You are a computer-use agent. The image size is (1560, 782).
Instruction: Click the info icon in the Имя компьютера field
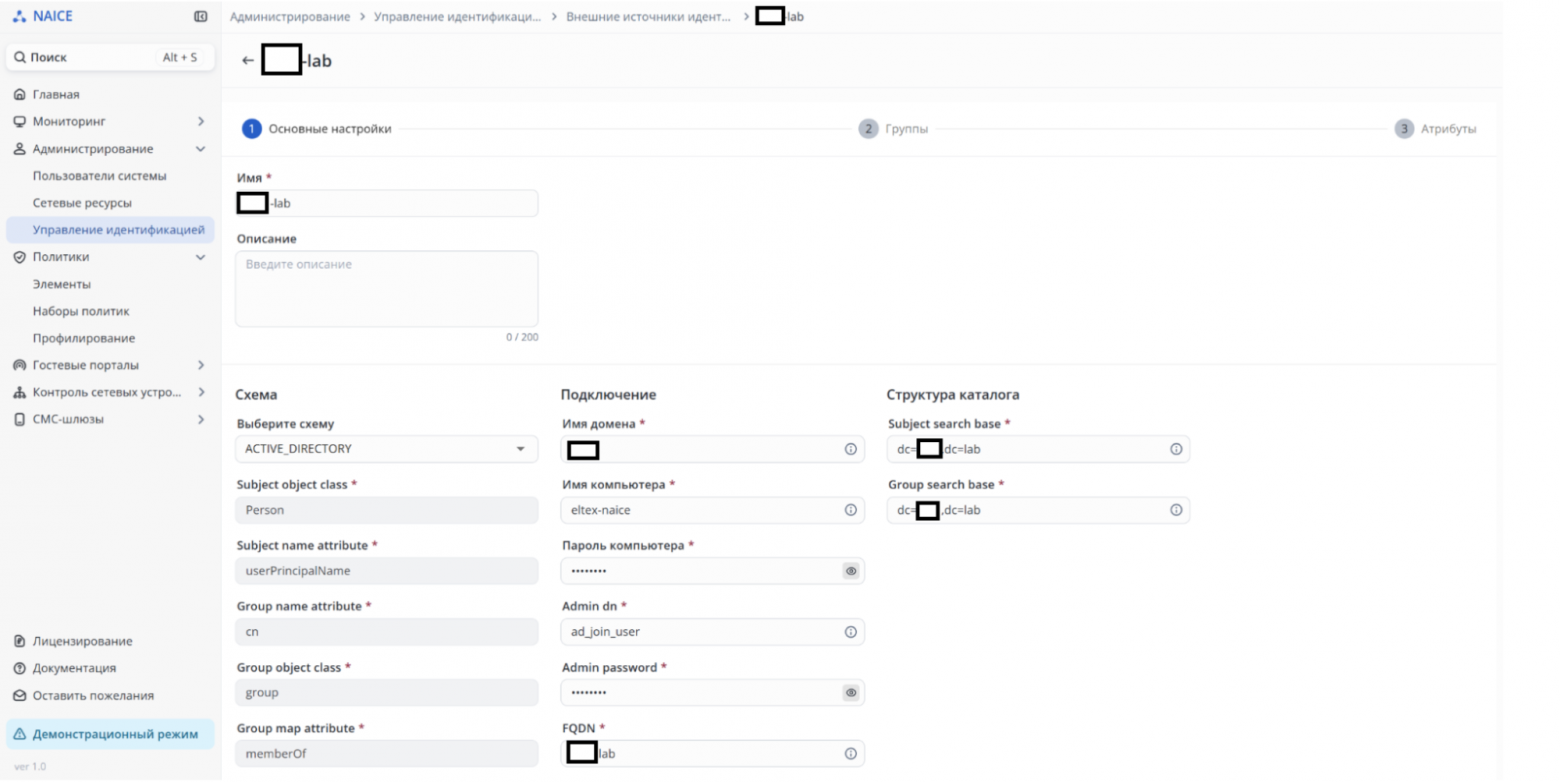[851, 510]
